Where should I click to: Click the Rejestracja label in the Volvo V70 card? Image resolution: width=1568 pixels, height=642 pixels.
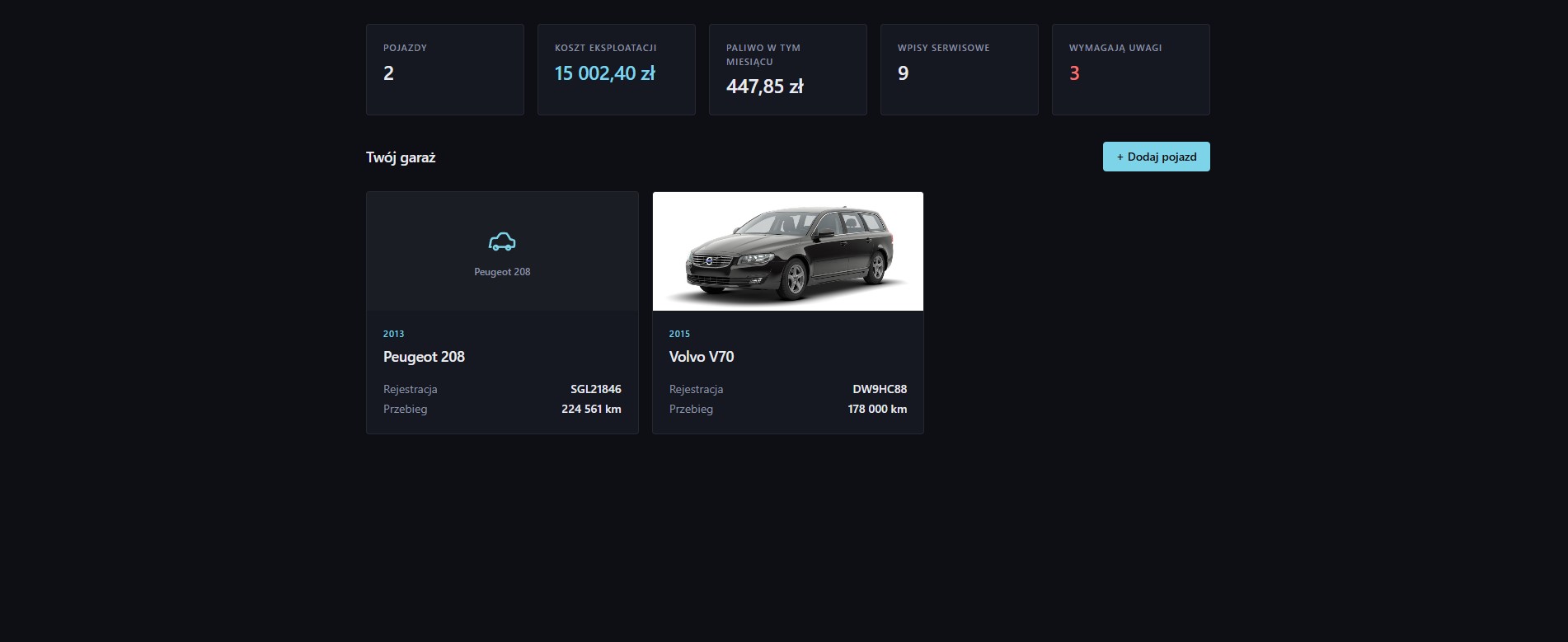click(696, 389)
